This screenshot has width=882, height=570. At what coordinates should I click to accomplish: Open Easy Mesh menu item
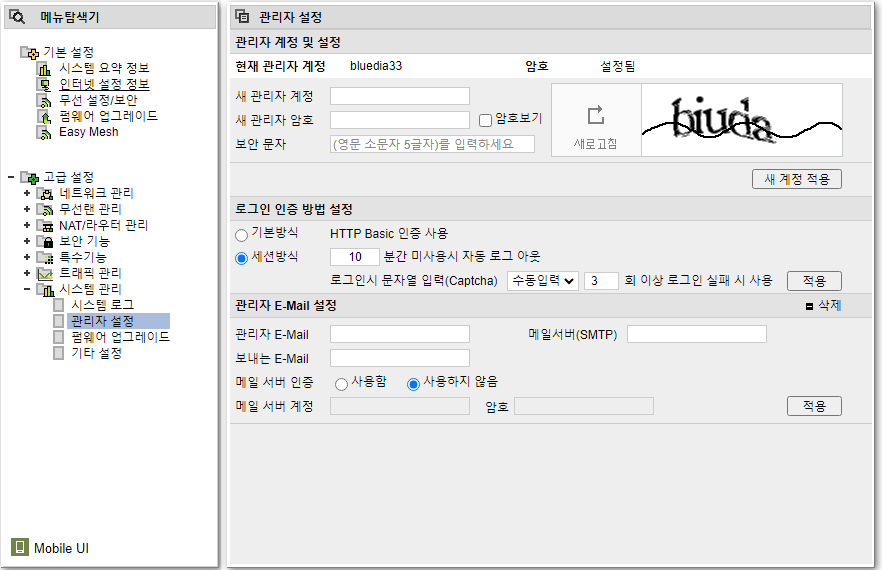(89, 132)
